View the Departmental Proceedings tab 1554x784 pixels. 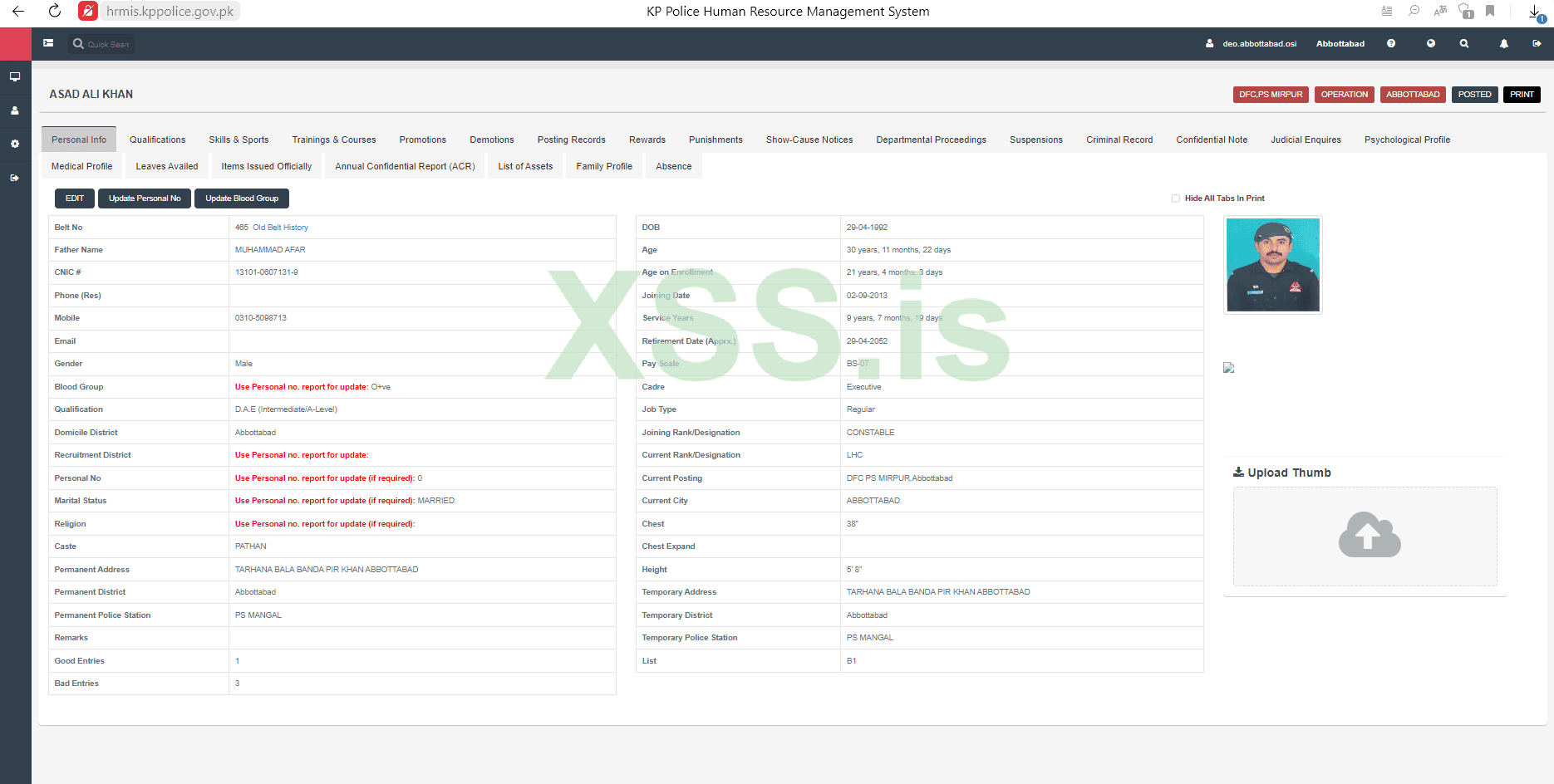[932, 140]
